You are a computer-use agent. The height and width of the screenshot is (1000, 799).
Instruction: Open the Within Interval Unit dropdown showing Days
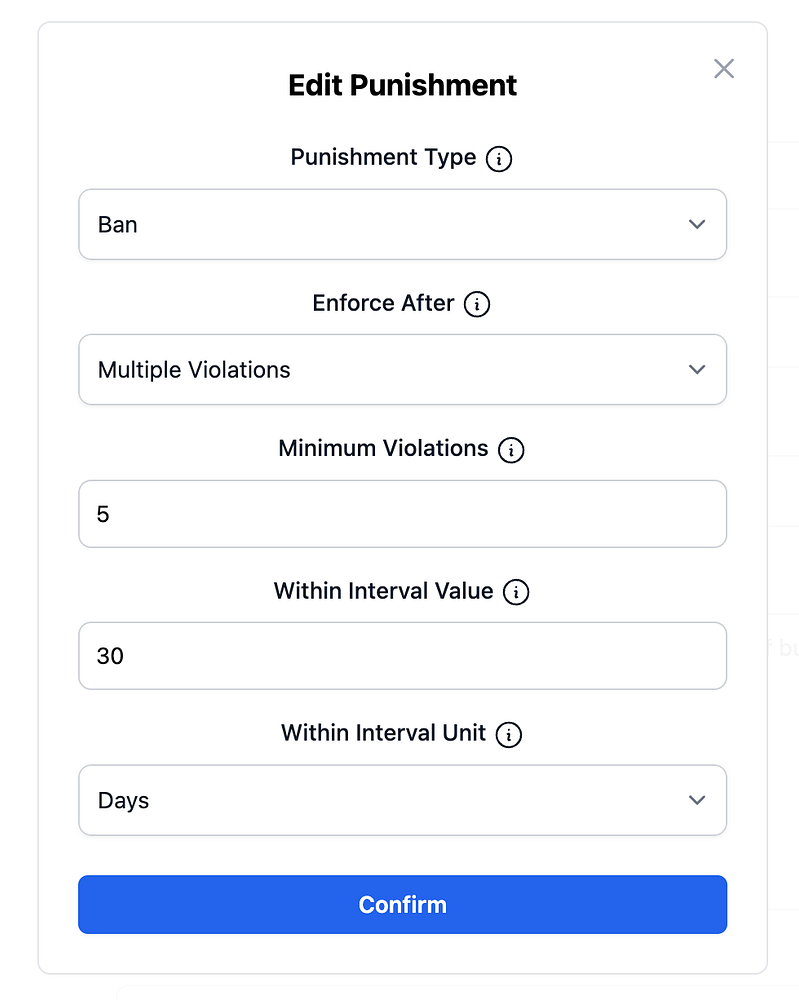click(402, 800)
